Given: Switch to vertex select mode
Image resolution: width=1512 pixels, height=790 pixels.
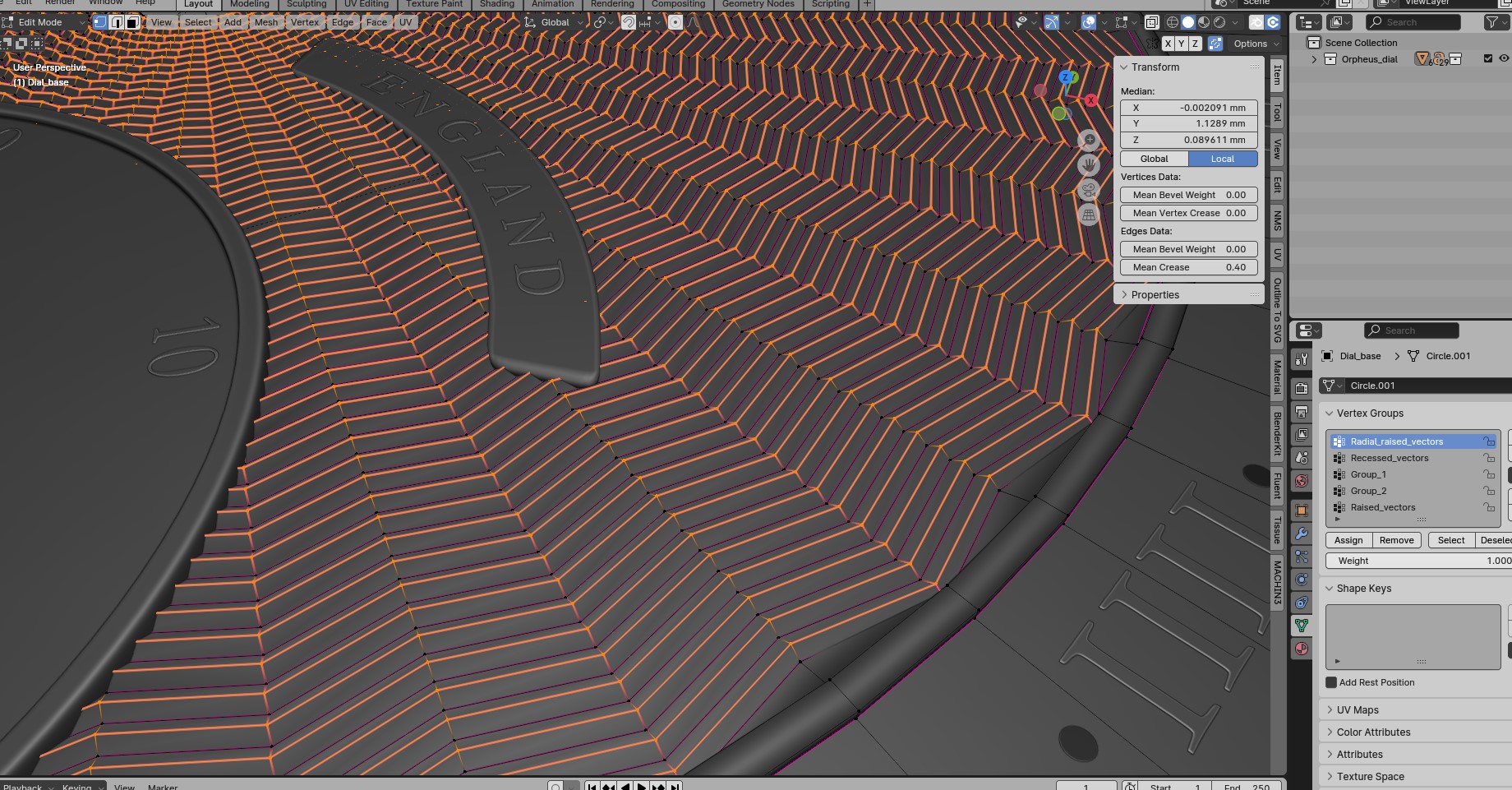Looking at the screenshot, I should click(100, 22).
